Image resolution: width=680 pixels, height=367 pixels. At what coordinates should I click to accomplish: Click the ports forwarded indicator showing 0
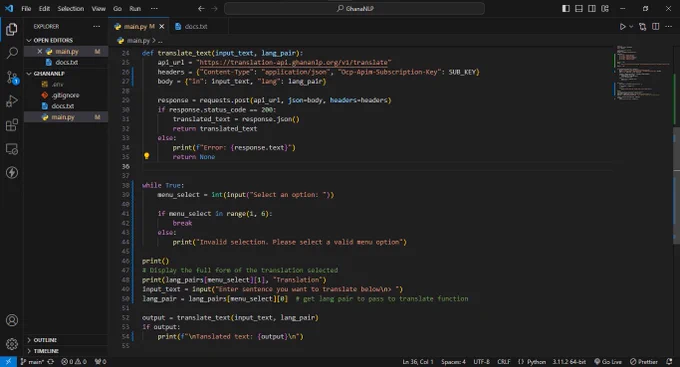point(100,362)
